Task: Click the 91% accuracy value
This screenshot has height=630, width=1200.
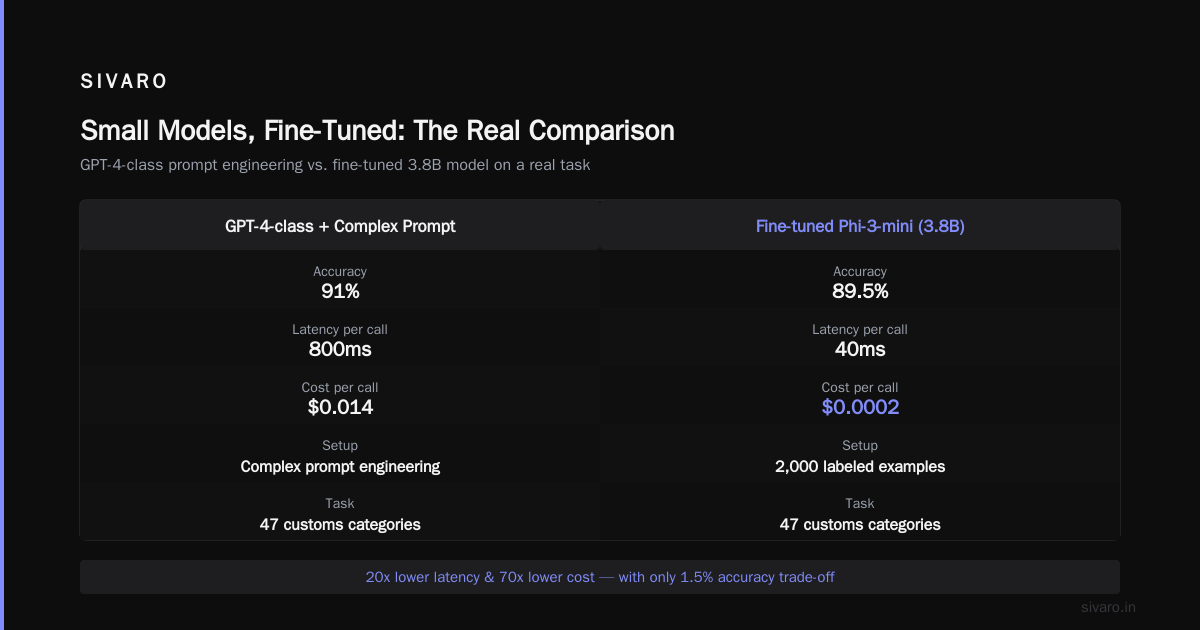Action: coord(340,292)
